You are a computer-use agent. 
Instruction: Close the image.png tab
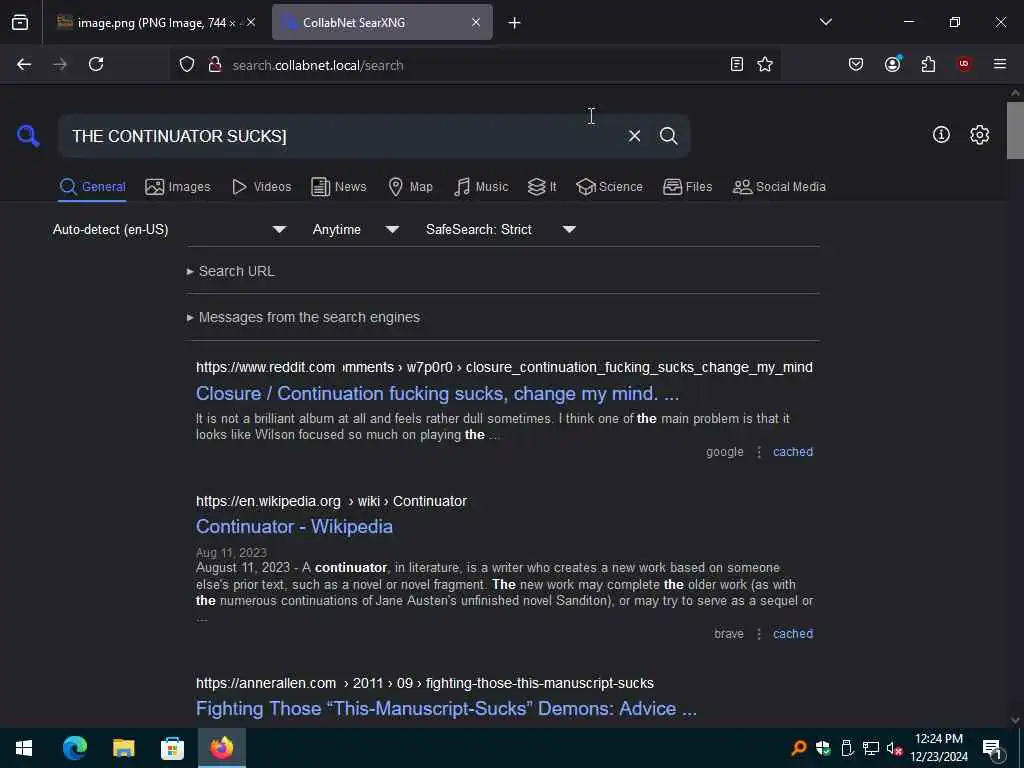pyautogui.click(x=251, y=22)
